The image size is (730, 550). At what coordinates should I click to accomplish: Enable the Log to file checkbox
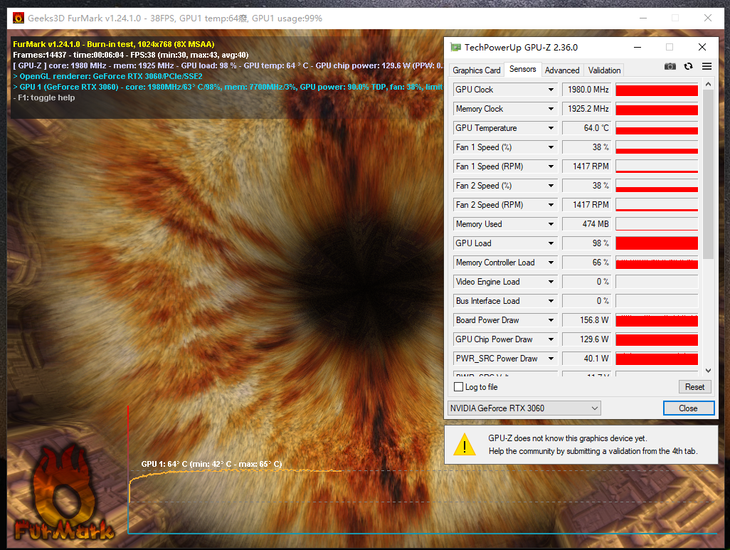point(459,387)
